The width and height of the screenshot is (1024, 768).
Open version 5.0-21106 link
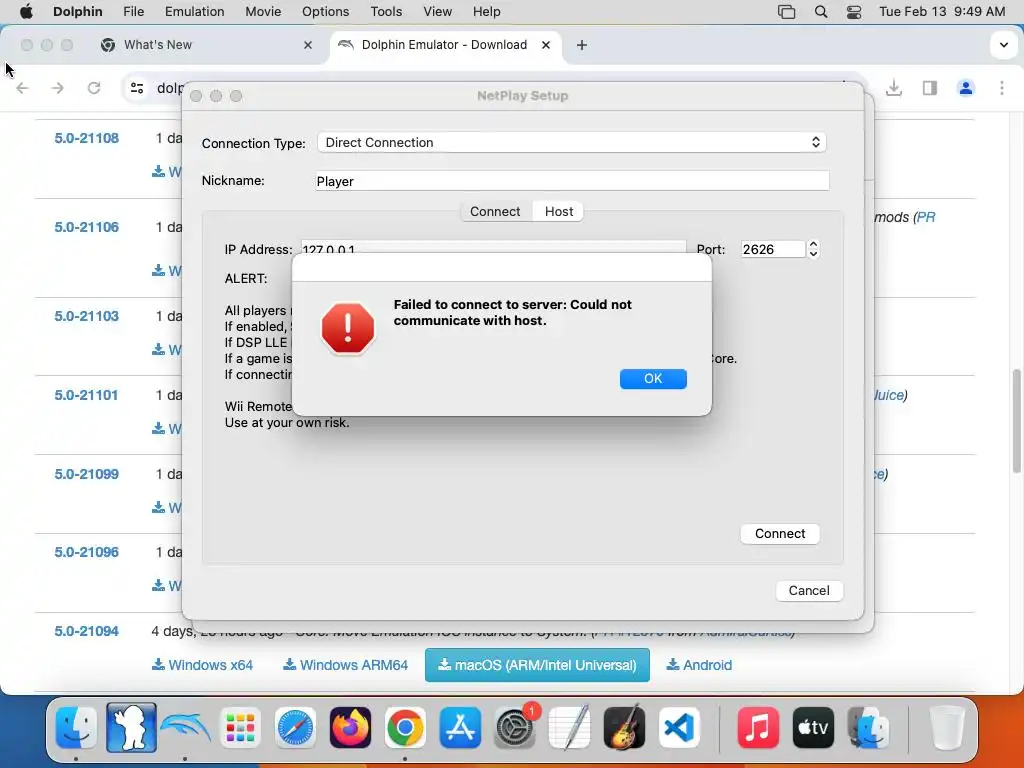[86, 227]
